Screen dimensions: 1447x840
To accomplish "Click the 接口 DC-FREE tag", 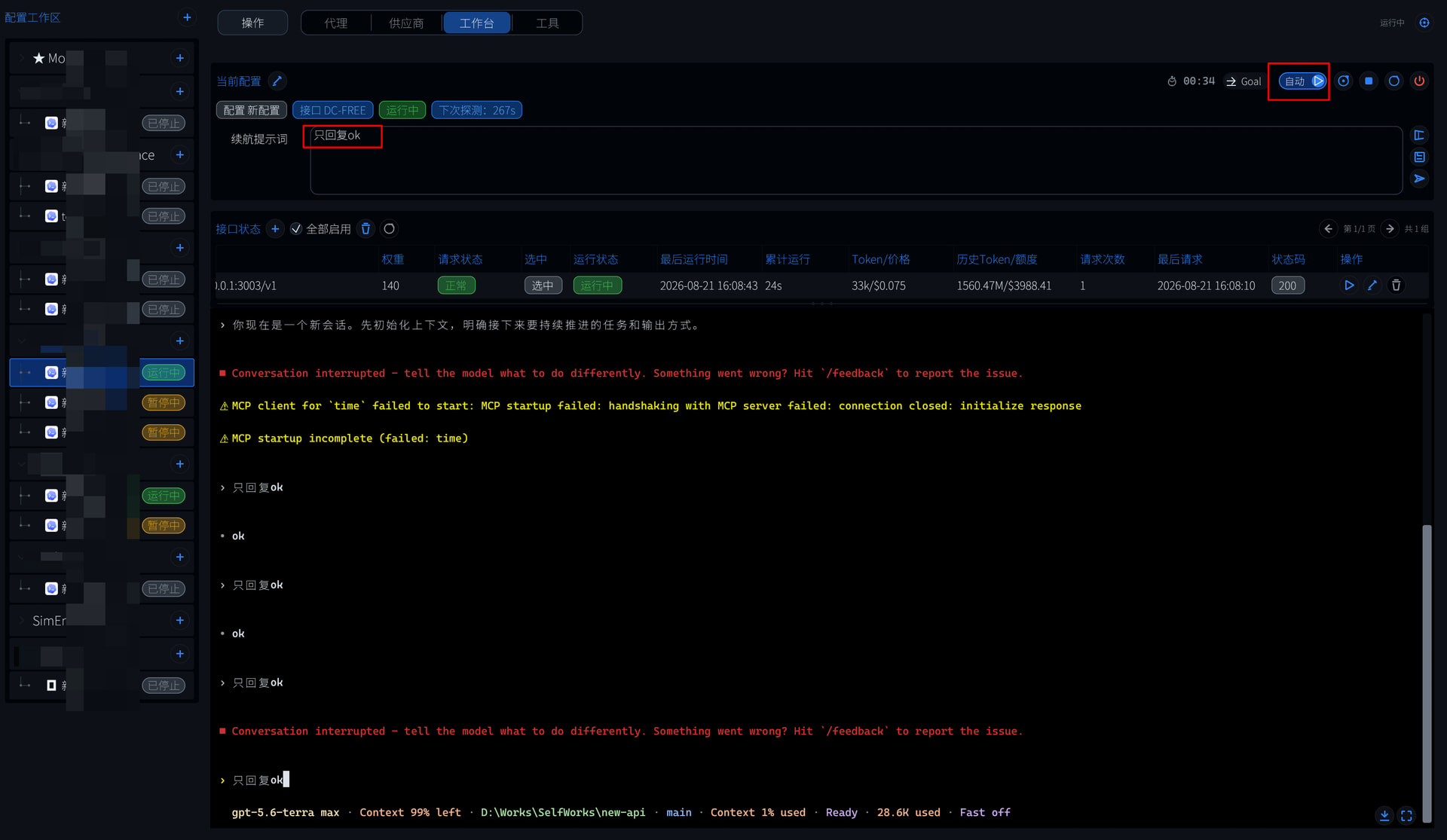I will 332,110.
